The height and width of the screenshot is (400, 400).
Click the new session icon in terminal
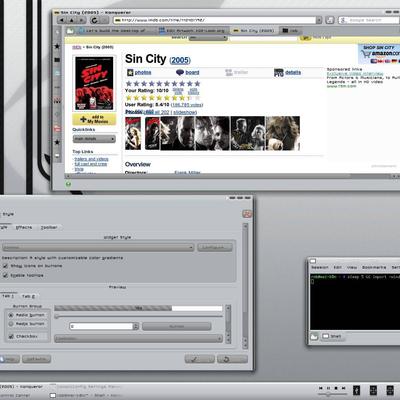(314, 336)
